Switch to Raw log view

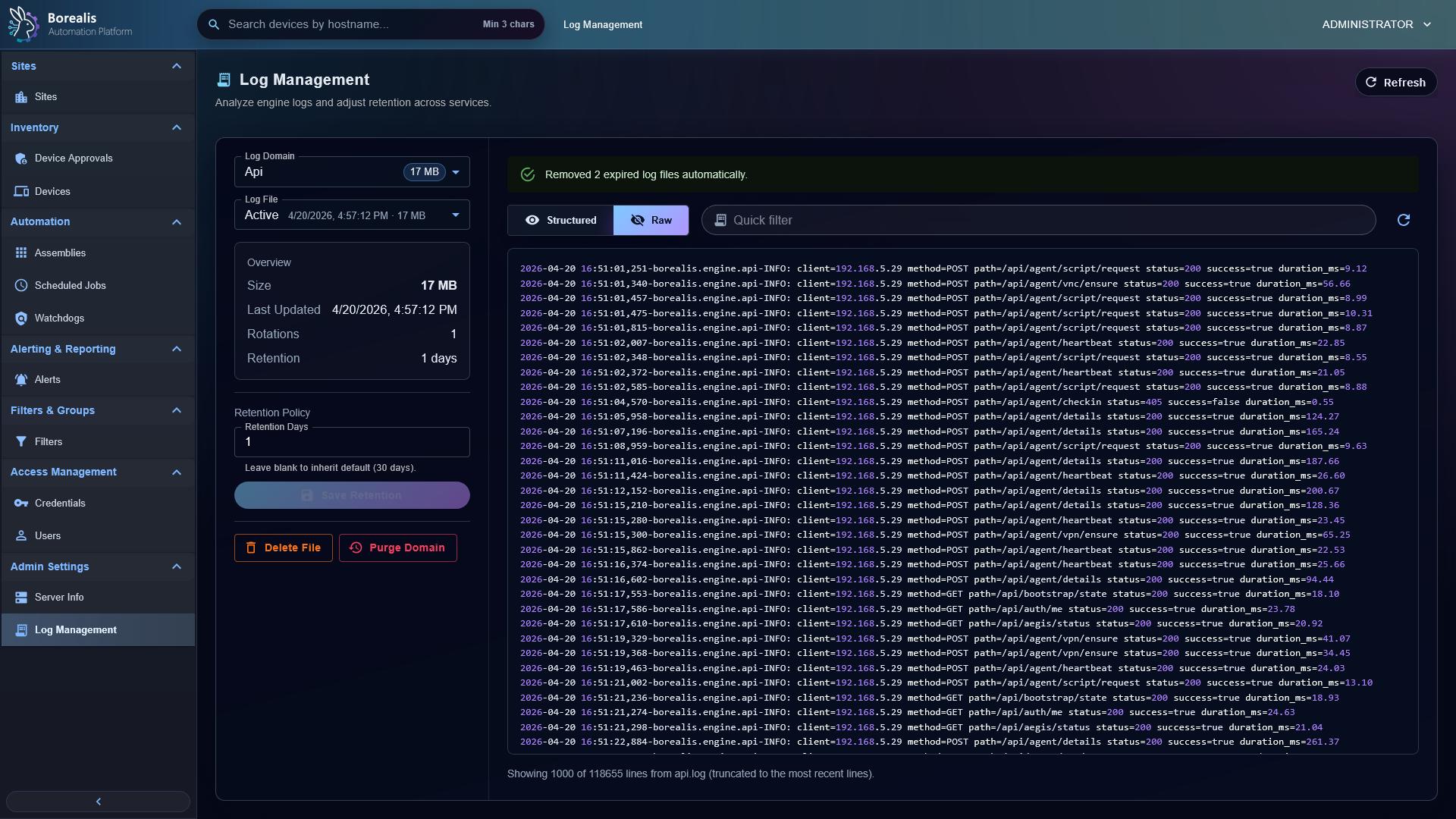click(651, 220)
